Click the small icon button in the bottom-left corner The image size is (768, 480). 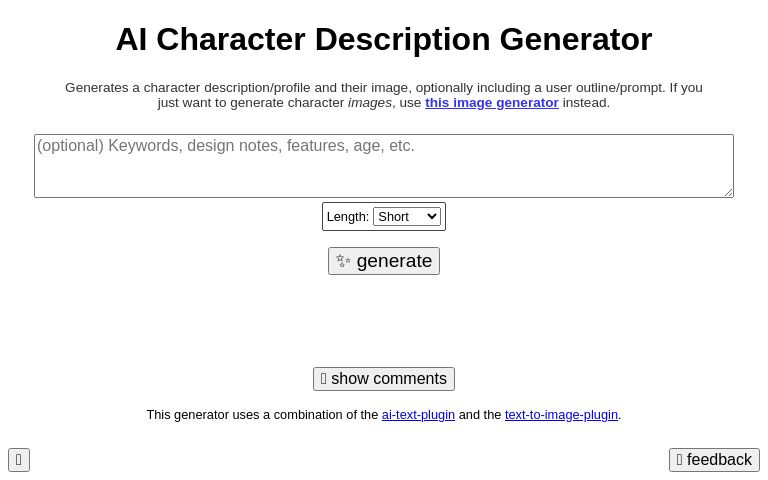point(19,460)
